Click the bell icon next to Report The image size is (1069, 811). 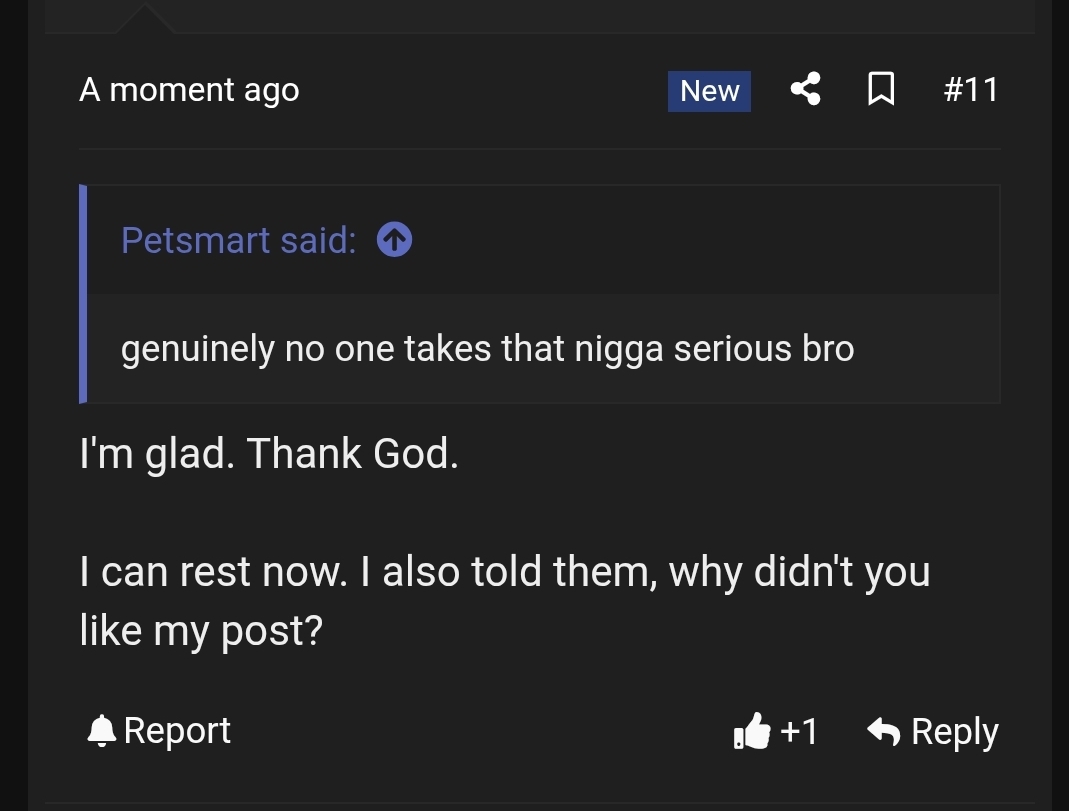point(100,730)
